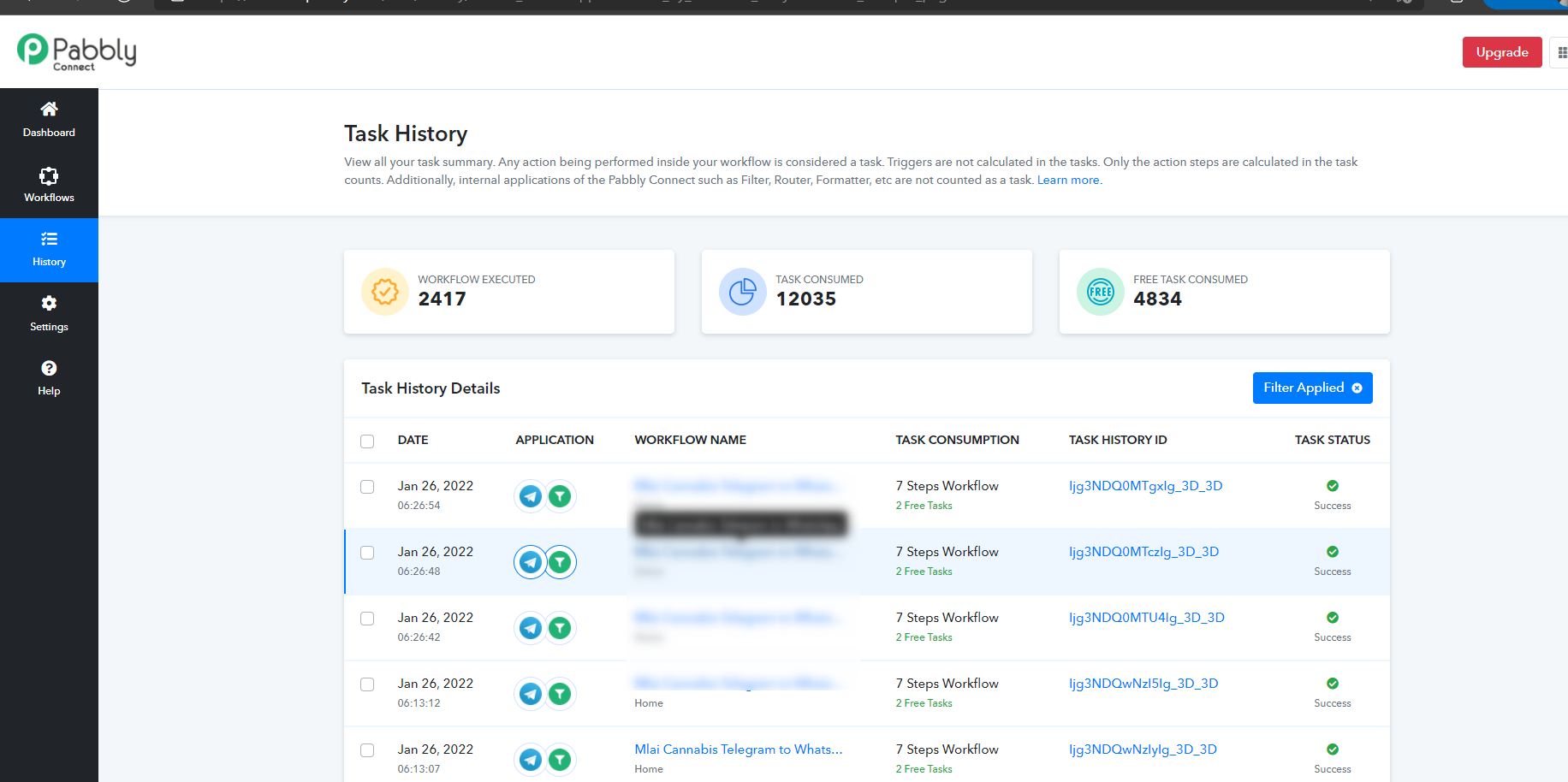This screenshot has width=1568, height=782.
Task: Click the Success check icon in the 06:13:12 row
Action: tap(1333, 684)
